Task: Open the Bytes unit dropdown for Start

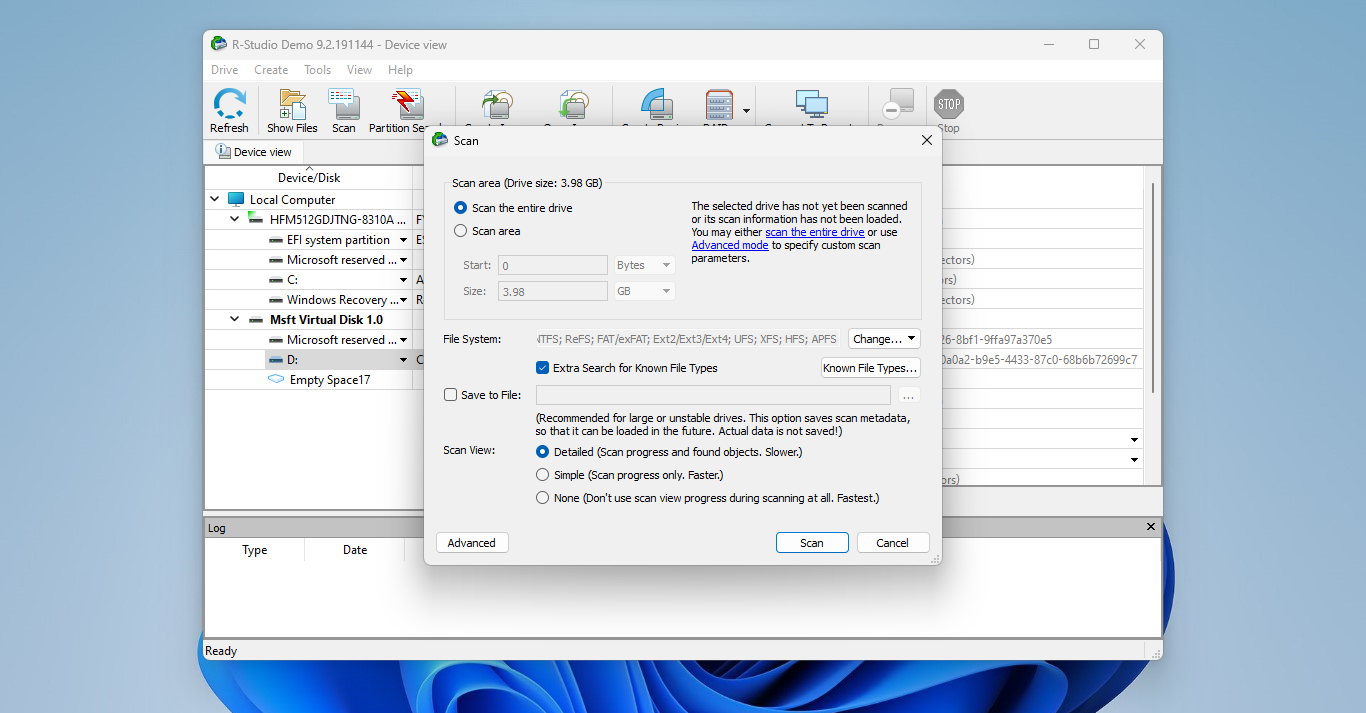Action: (645, 265)
